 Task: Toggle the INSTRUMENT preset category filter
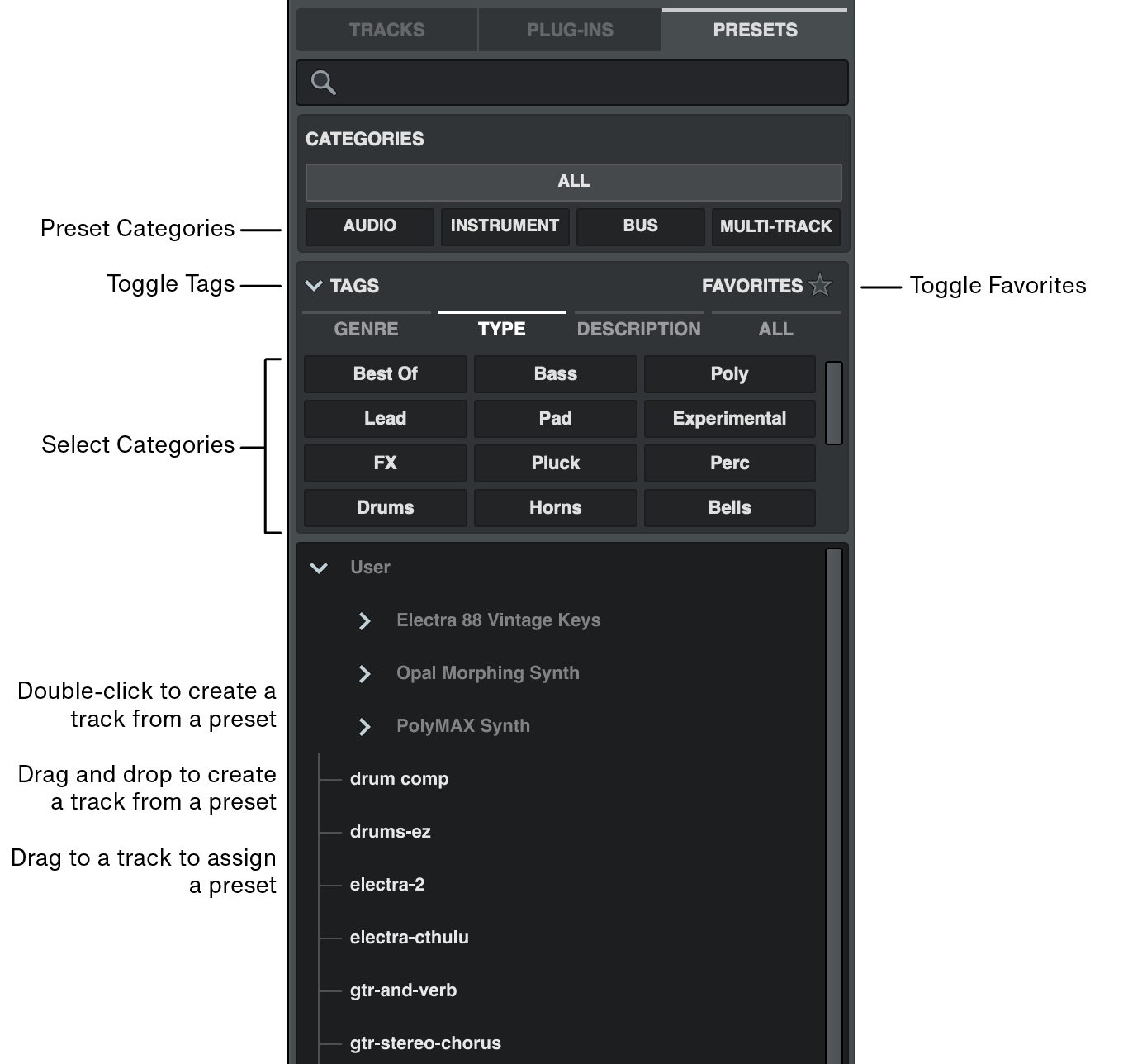(x=505, y=226)
